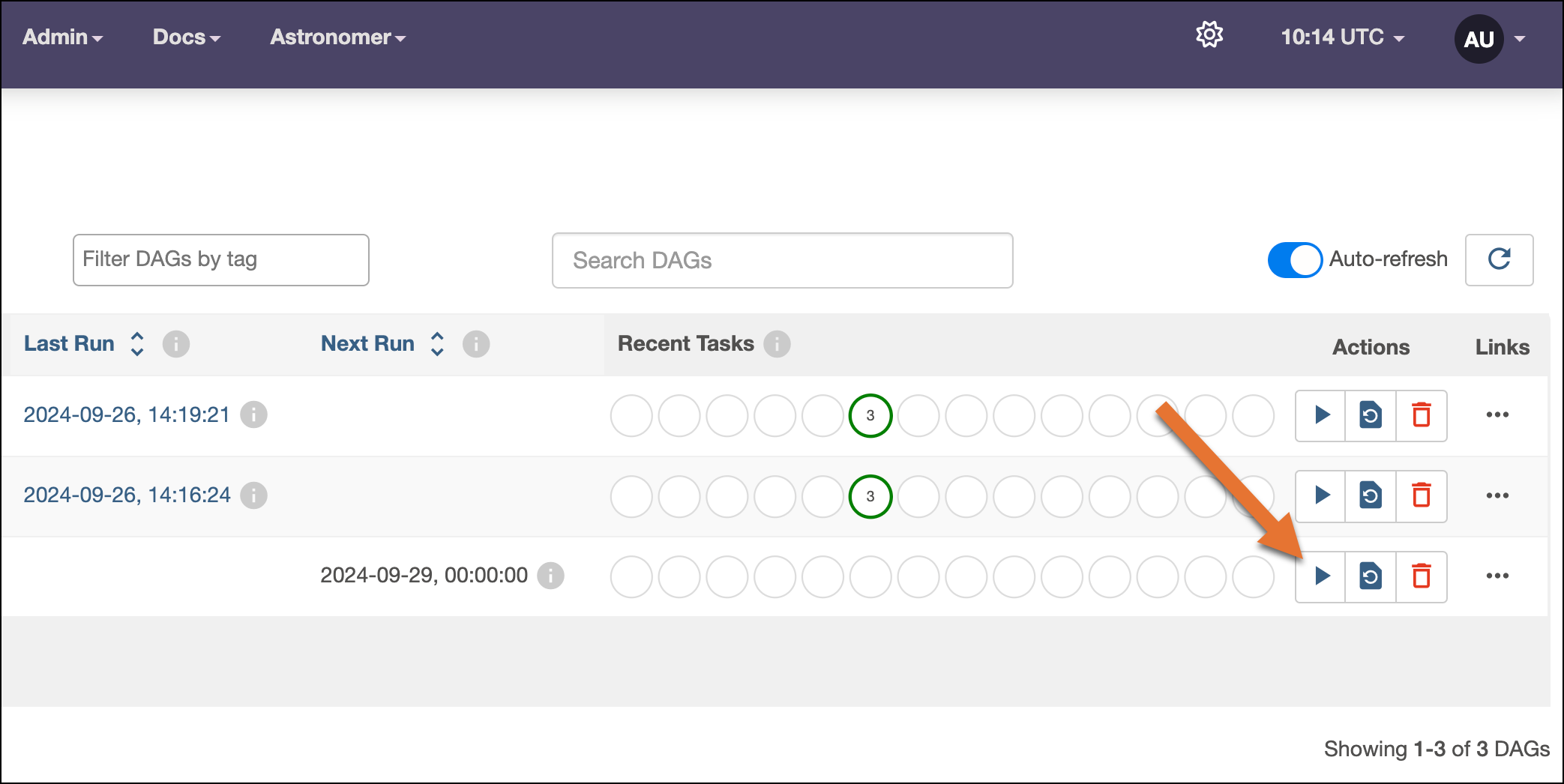
Task: Refresh the DAG list with the circular arrow icon
Action: coord(1498,259)
